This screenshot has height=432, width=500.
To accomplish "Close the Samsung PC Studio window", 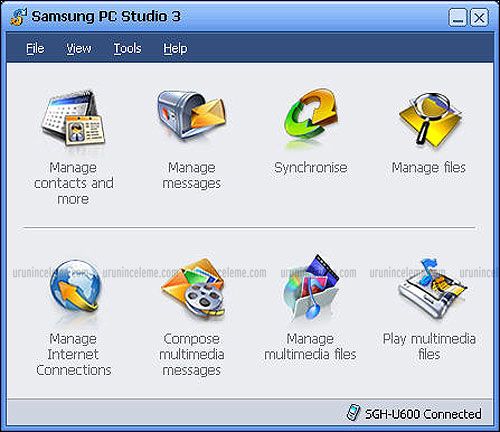I will 479,17.
